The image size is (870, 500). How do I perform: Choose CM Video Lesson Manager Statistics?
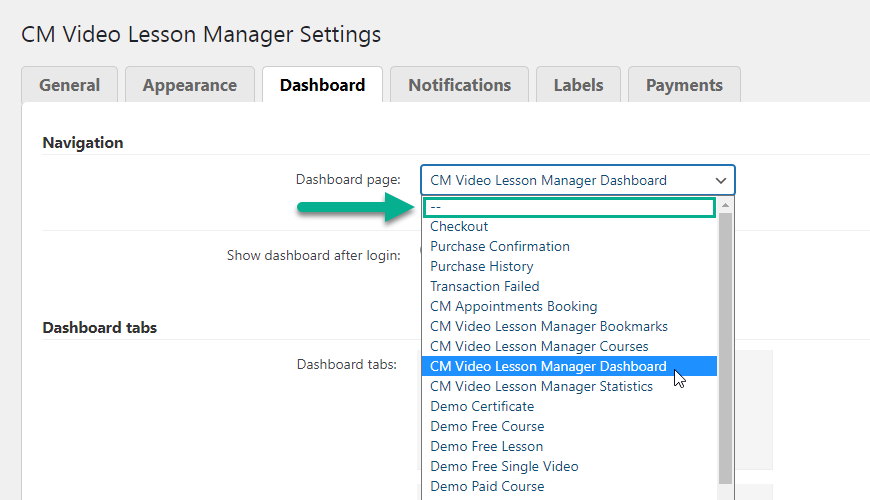click(x=569, y=386)
